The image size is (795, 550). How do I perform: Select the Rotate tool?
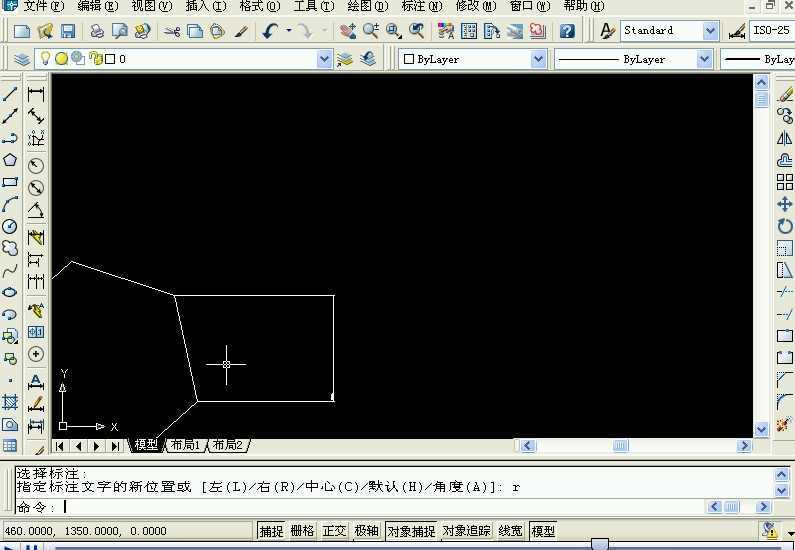pyautogui.click(x=785, y=226)
